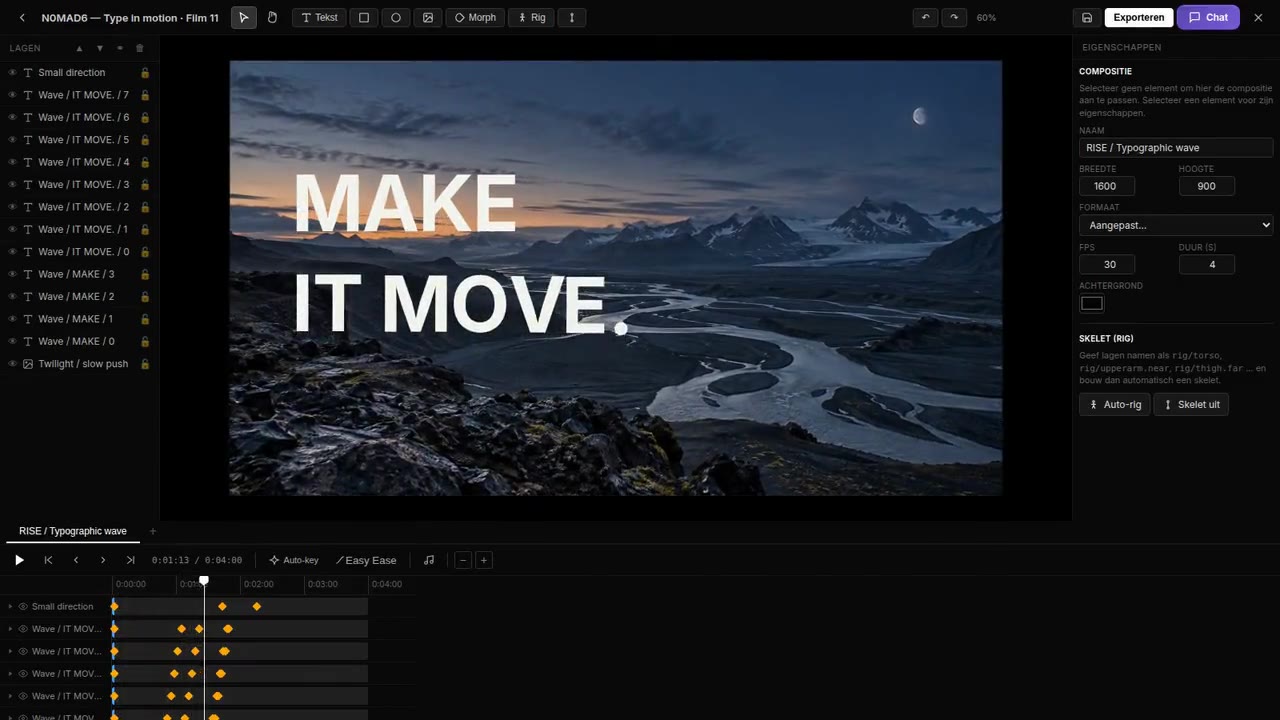Move layer up in Lagen header
Image resolution: width=1280 pixels, height=720 pixels.
(79, 48)
